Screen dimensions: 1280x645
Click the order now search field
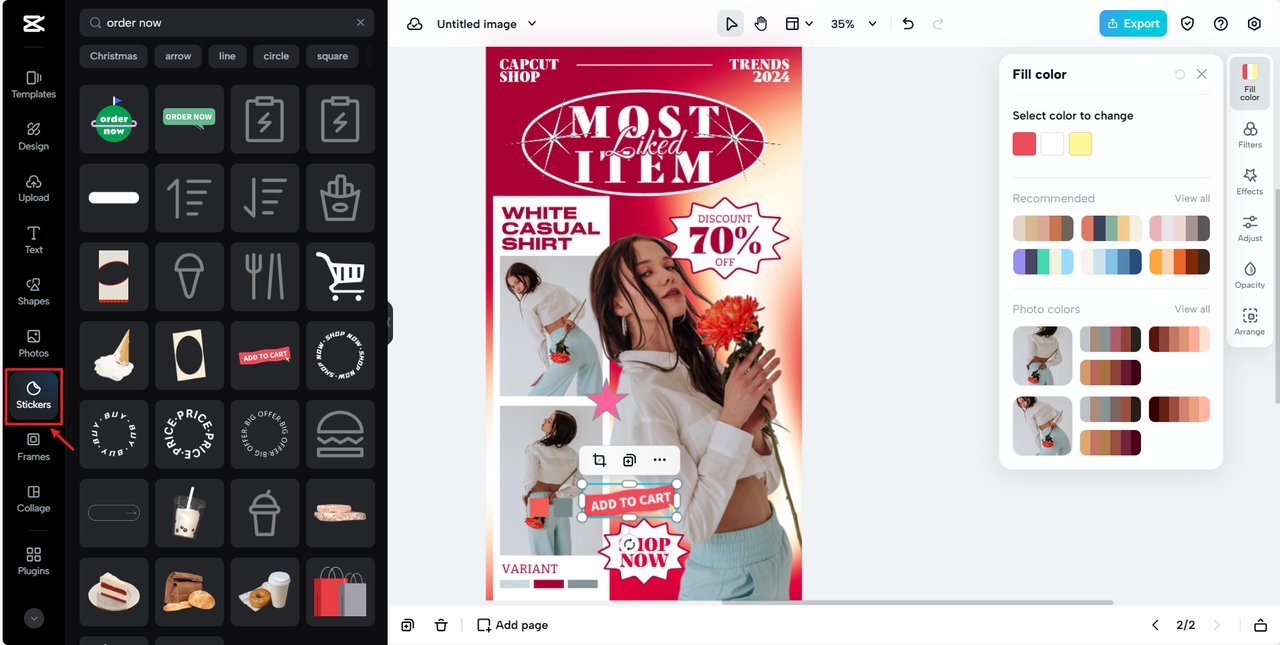coord(227,23)
